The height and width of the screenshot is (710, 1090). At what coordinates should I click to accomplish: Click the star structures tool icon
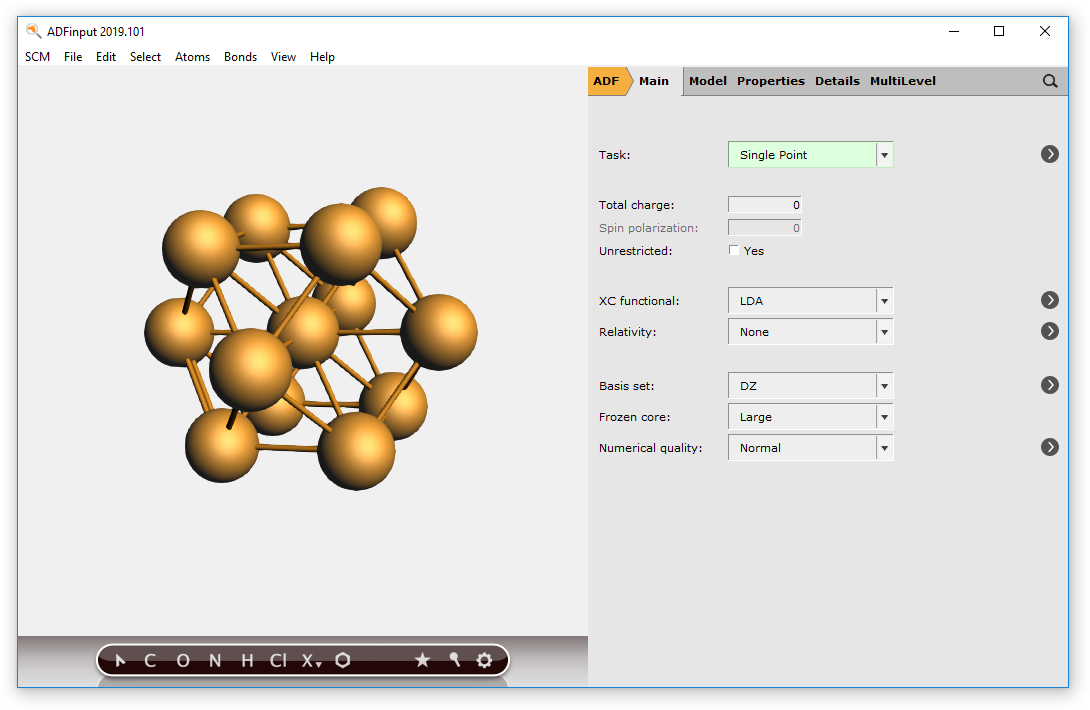pyautogui.click(x=422, y=660)
